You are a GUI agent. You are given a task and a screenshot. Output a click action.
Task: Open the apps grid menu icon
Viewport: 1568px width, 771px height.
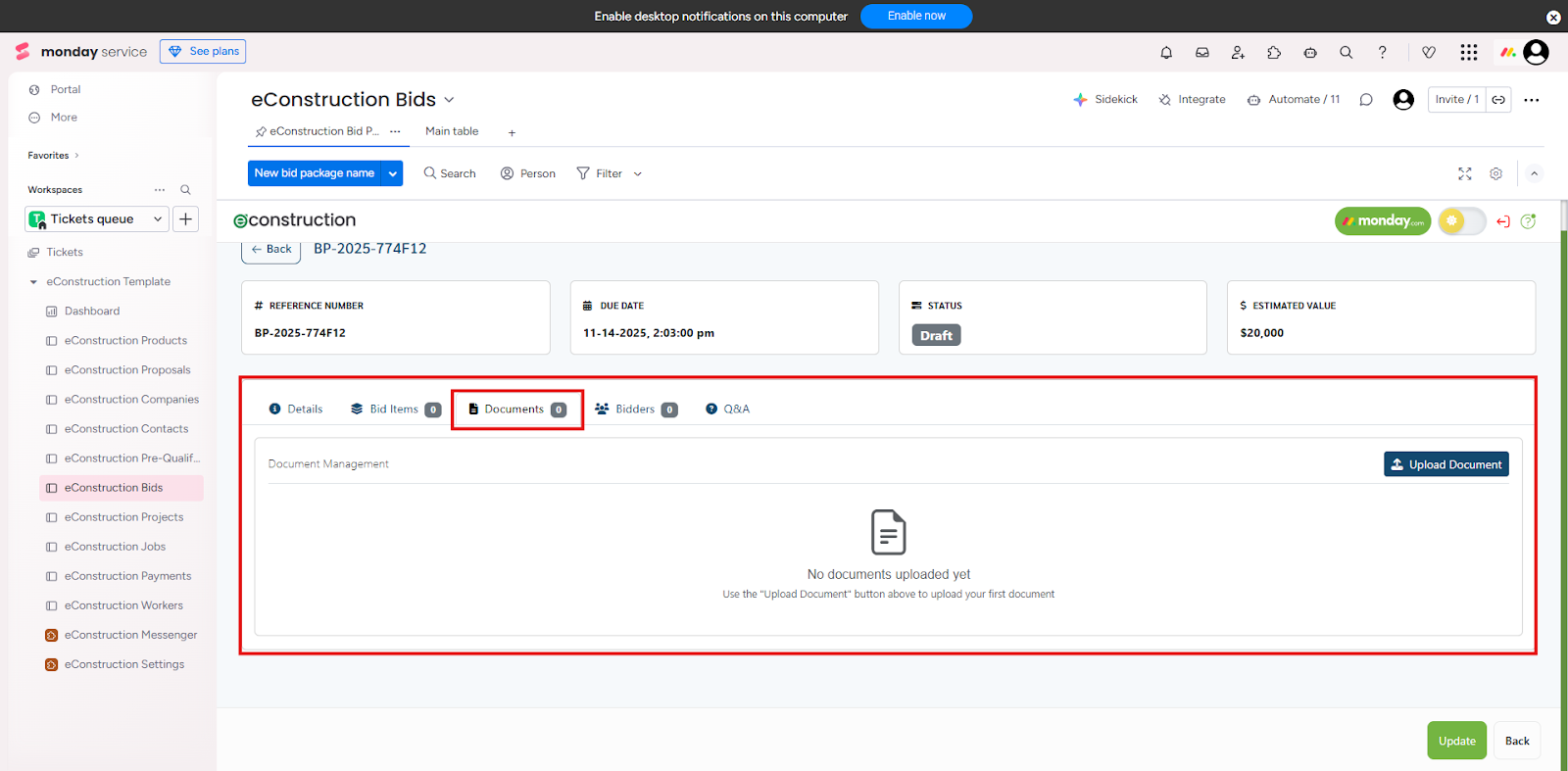pos(1468,53)
